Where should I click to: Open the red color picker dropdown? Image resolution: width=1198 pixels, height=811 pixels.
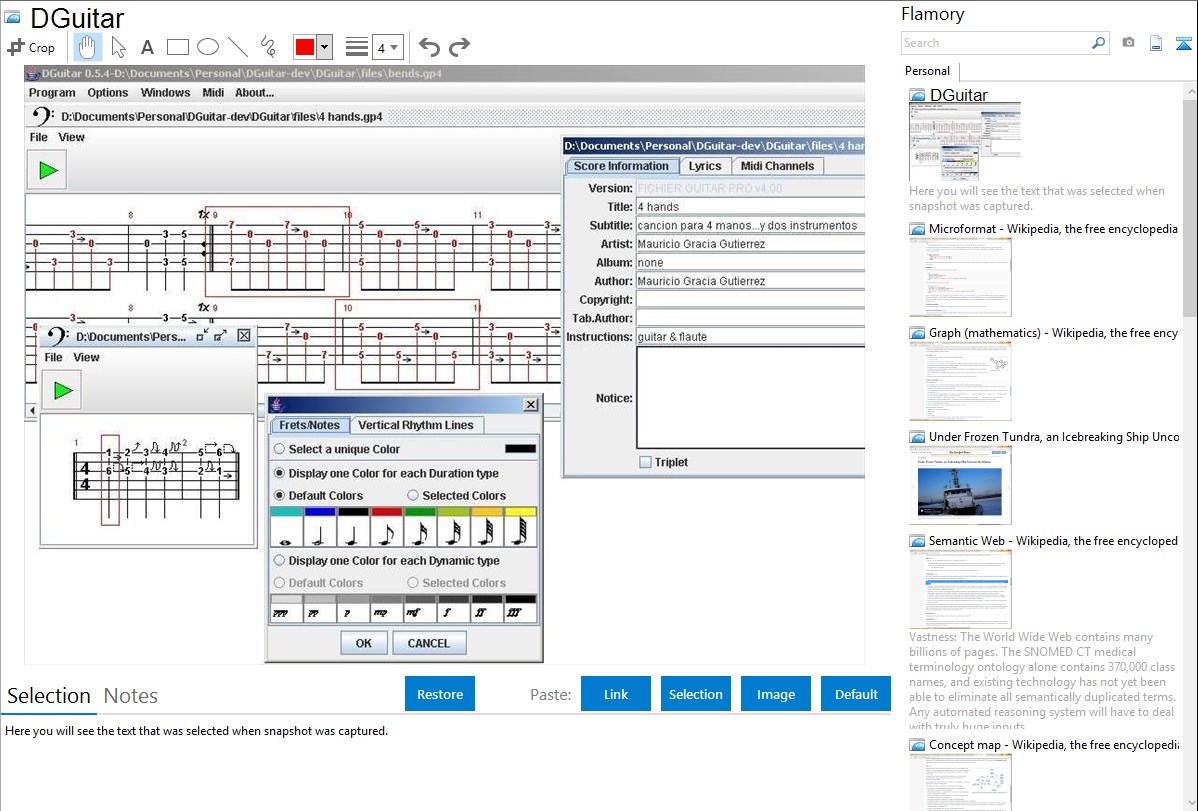pos(324,47)
